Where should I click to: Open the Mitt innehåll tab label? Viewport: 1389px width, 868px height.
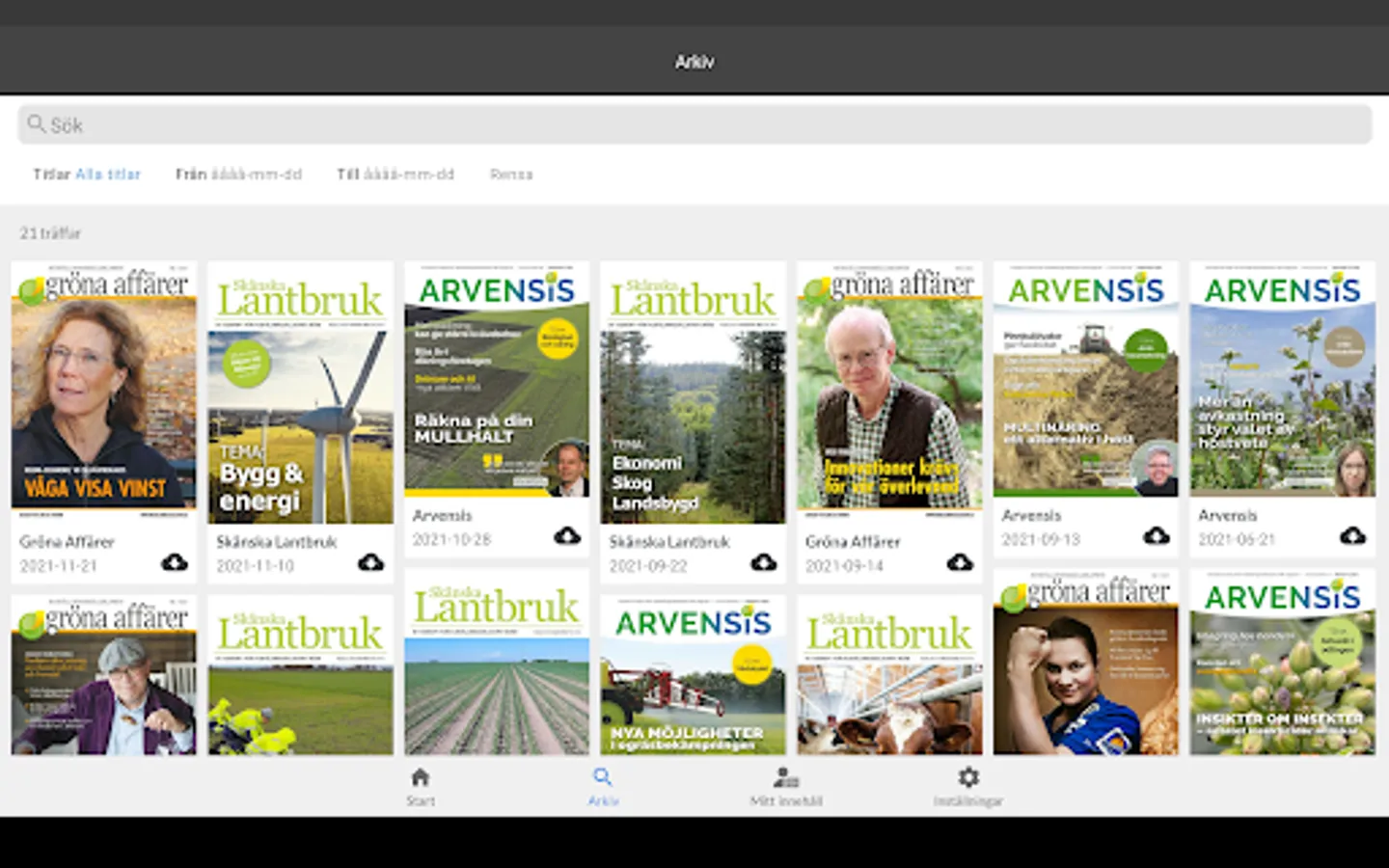[786, 800]
